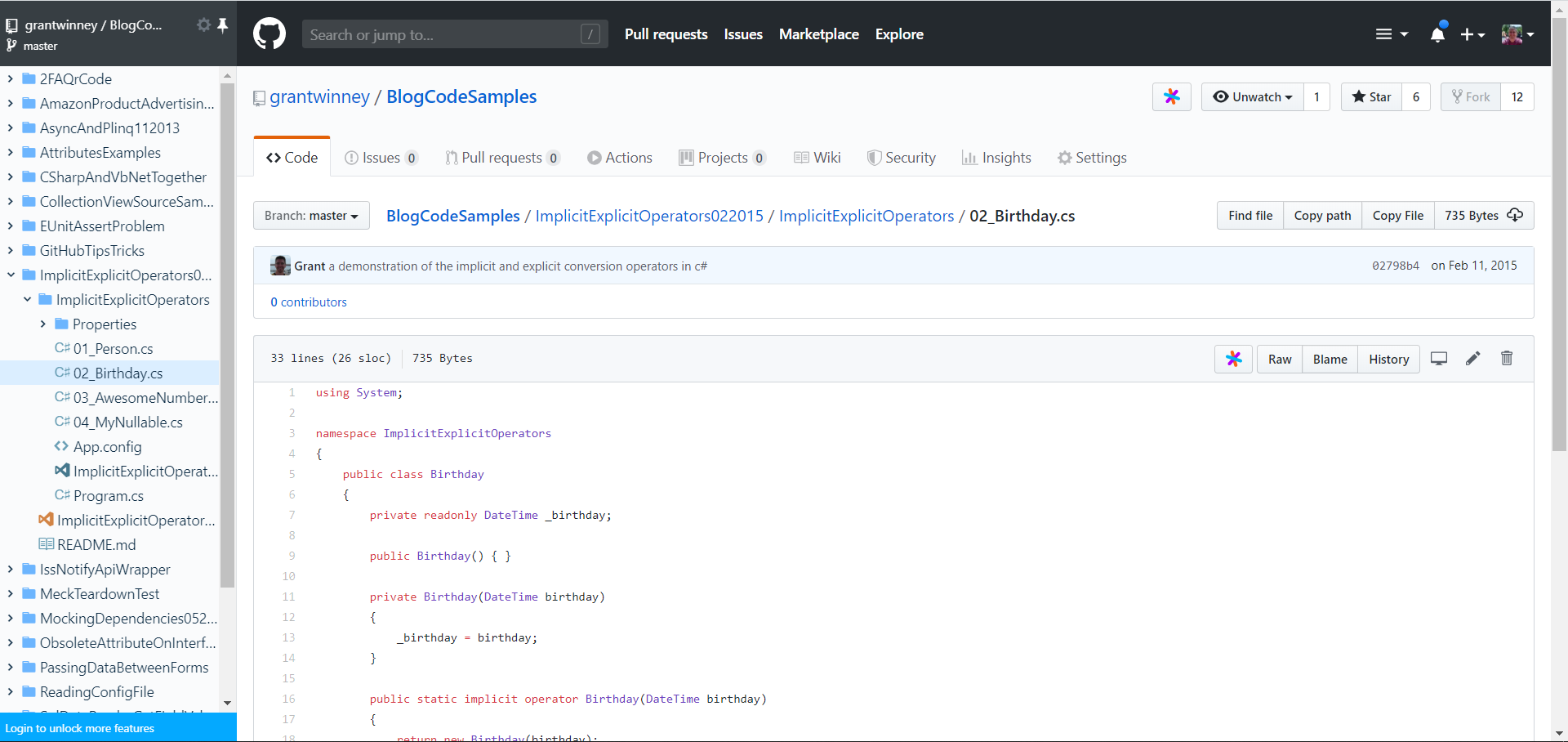The width and height of the screenshot is (1568, 742).
Task: Click the pencil edit file icon
Action: (x=1472, y=359)
